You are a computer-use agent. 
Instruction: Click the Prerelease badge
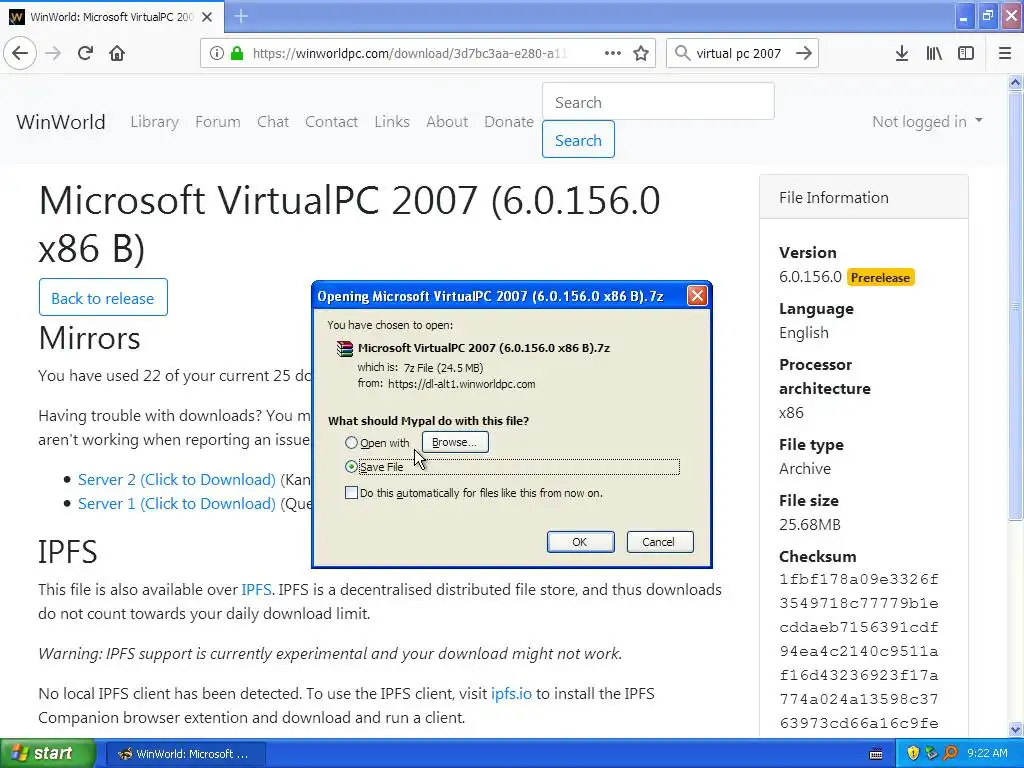[880, 278]
